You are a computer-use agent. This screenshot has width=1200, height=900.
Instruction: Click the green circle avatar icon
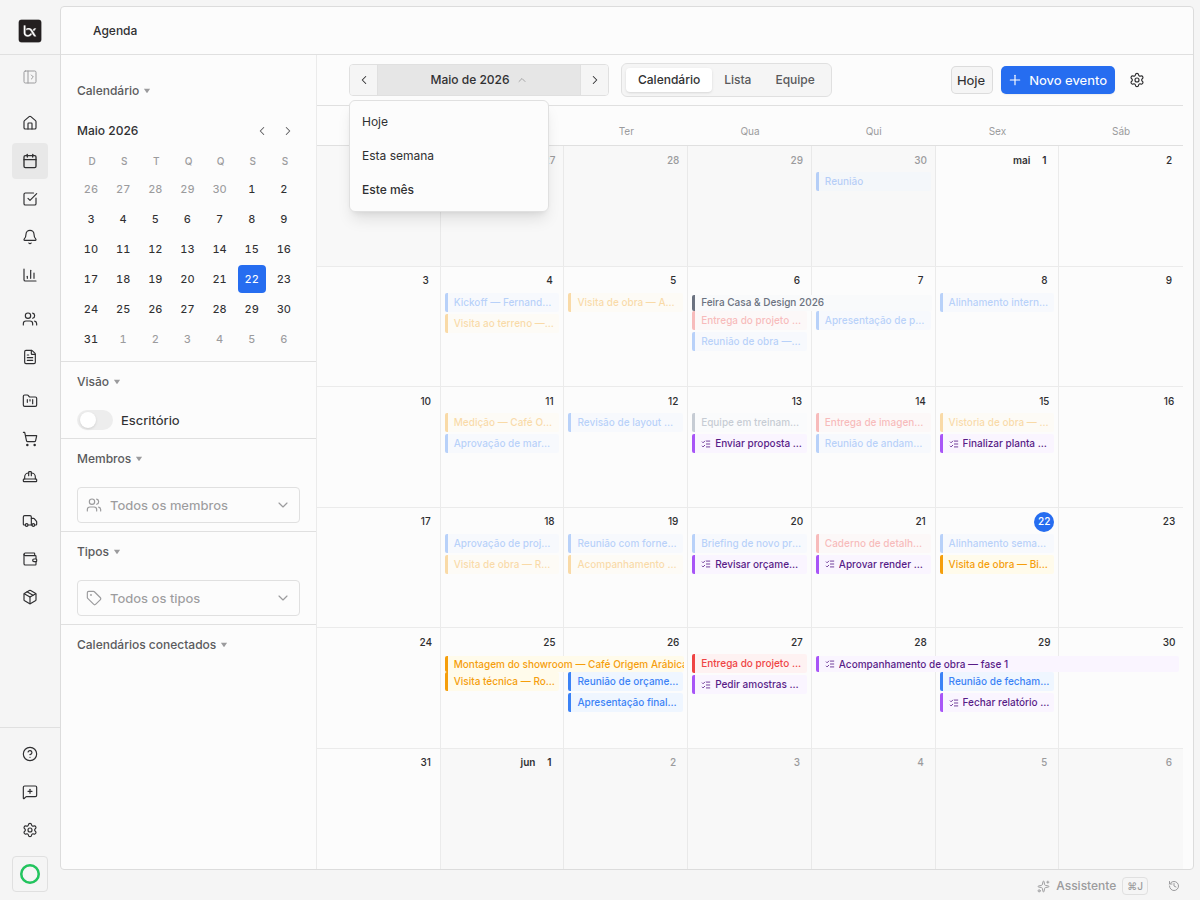30,875
